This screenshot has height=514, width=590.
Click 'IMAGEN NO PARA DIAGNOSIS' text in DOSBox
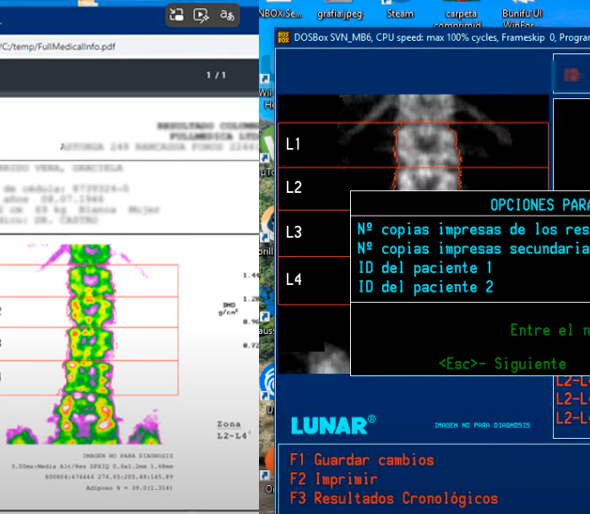tap(482, 425)
